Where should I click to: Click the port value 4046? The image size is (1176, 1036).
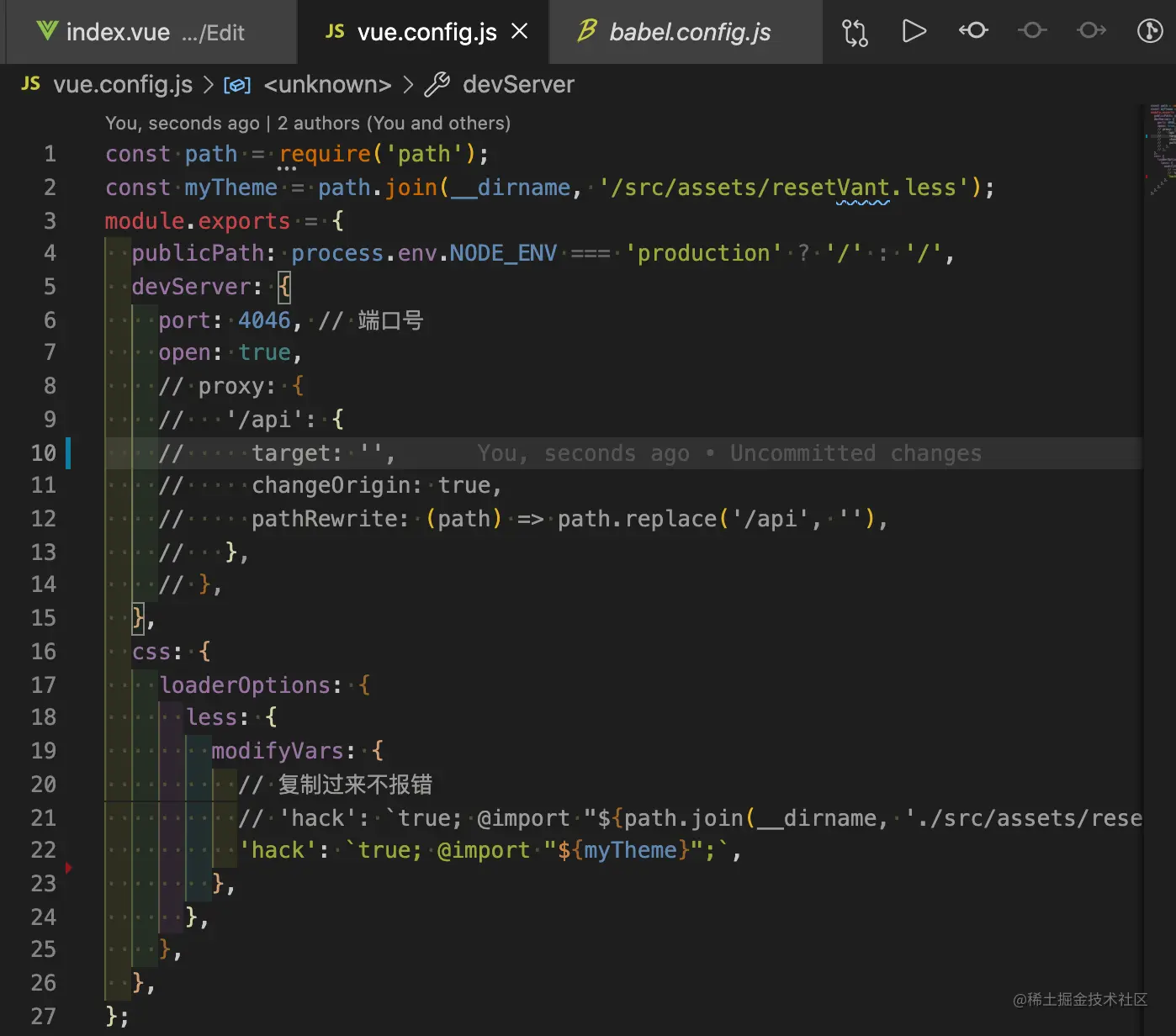point(264,320)
